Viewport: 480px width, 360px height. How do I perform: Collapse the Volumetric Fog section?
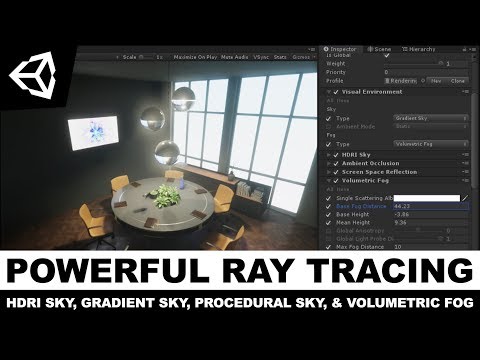329,181
